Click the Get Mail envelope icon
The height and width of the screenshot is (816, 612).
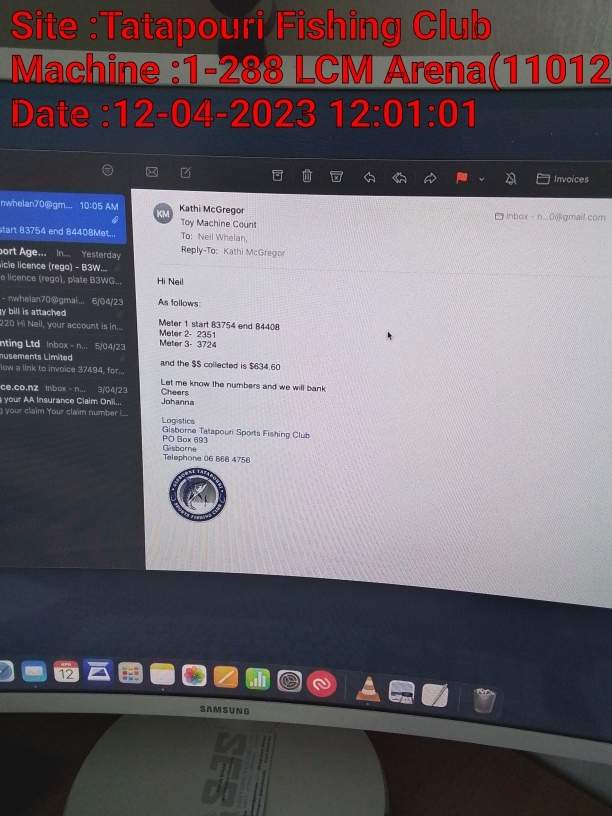point(152,172)
